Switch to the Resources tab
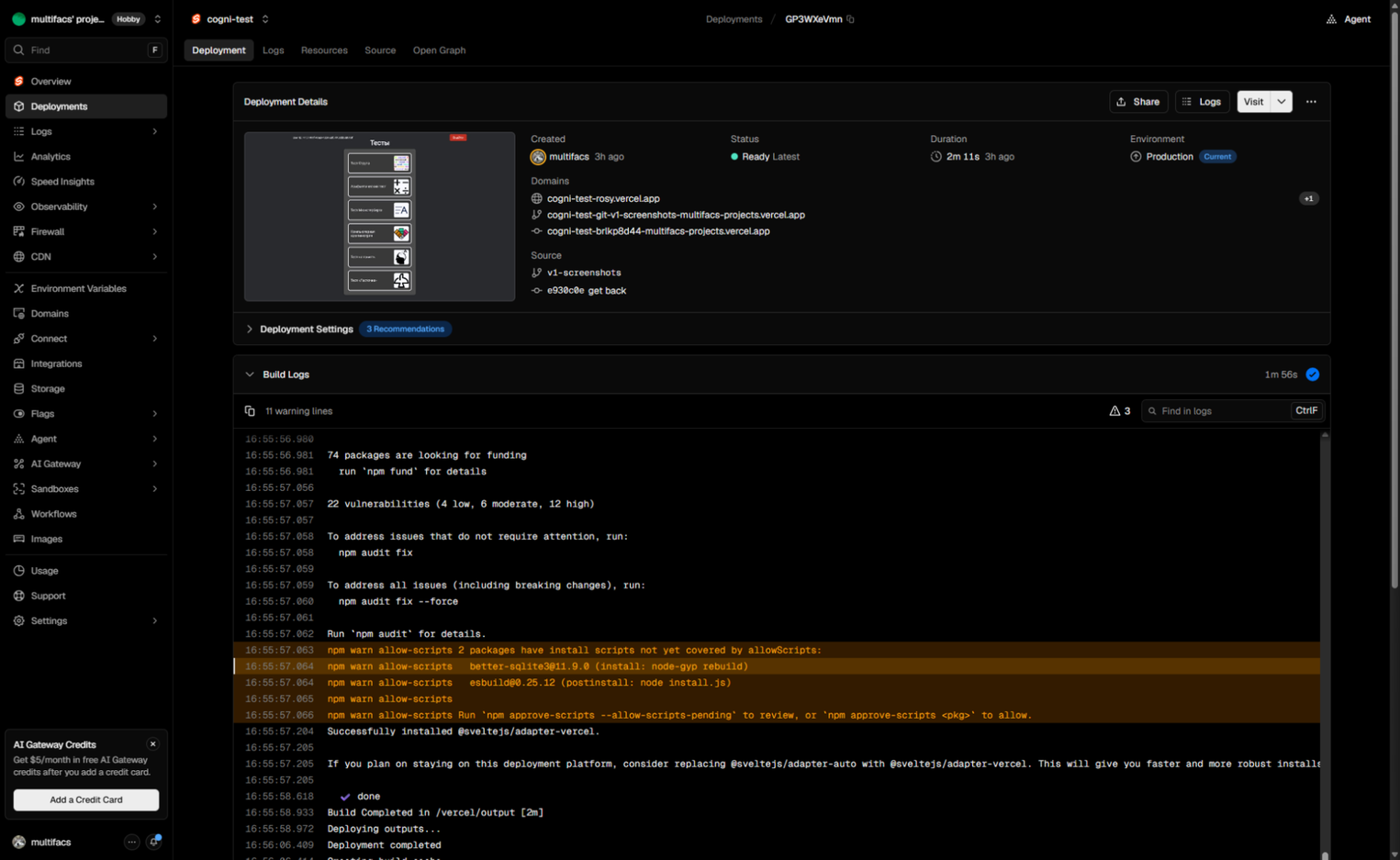The image size is (1400, 860). [324, 50]
